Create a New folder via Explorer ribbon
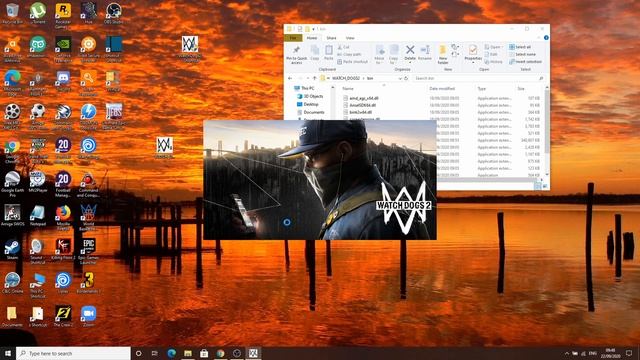Viewport: 640px width, 360px height. (x=443, y=55)
